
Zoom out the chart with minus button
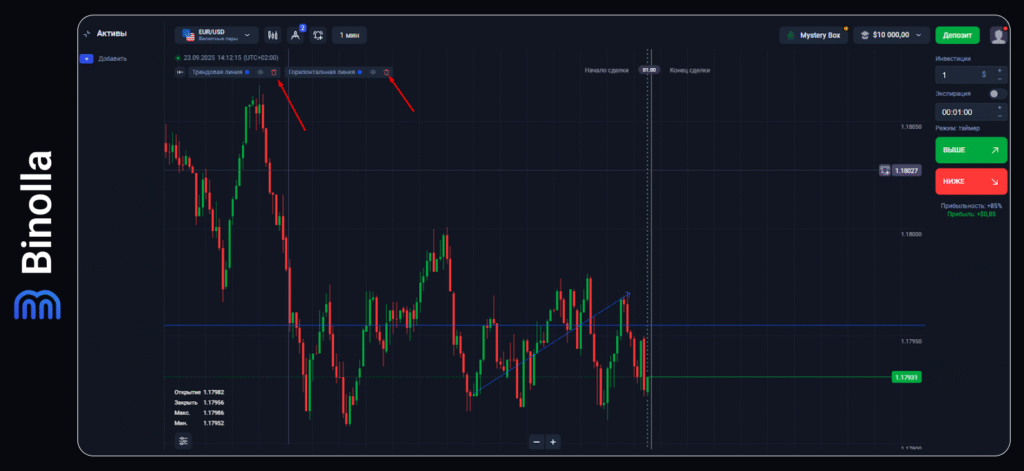(537, 441)
